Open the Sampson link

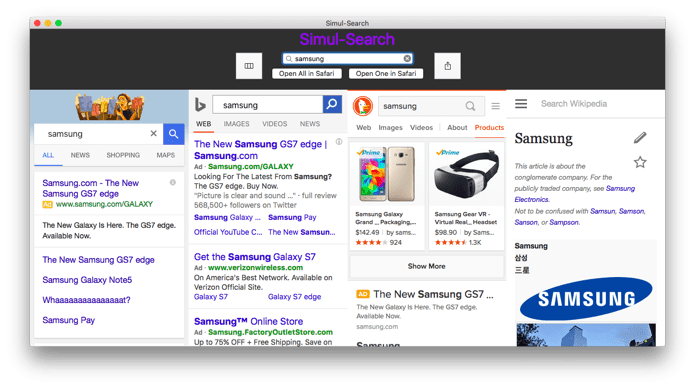click(x=564, y=222)
